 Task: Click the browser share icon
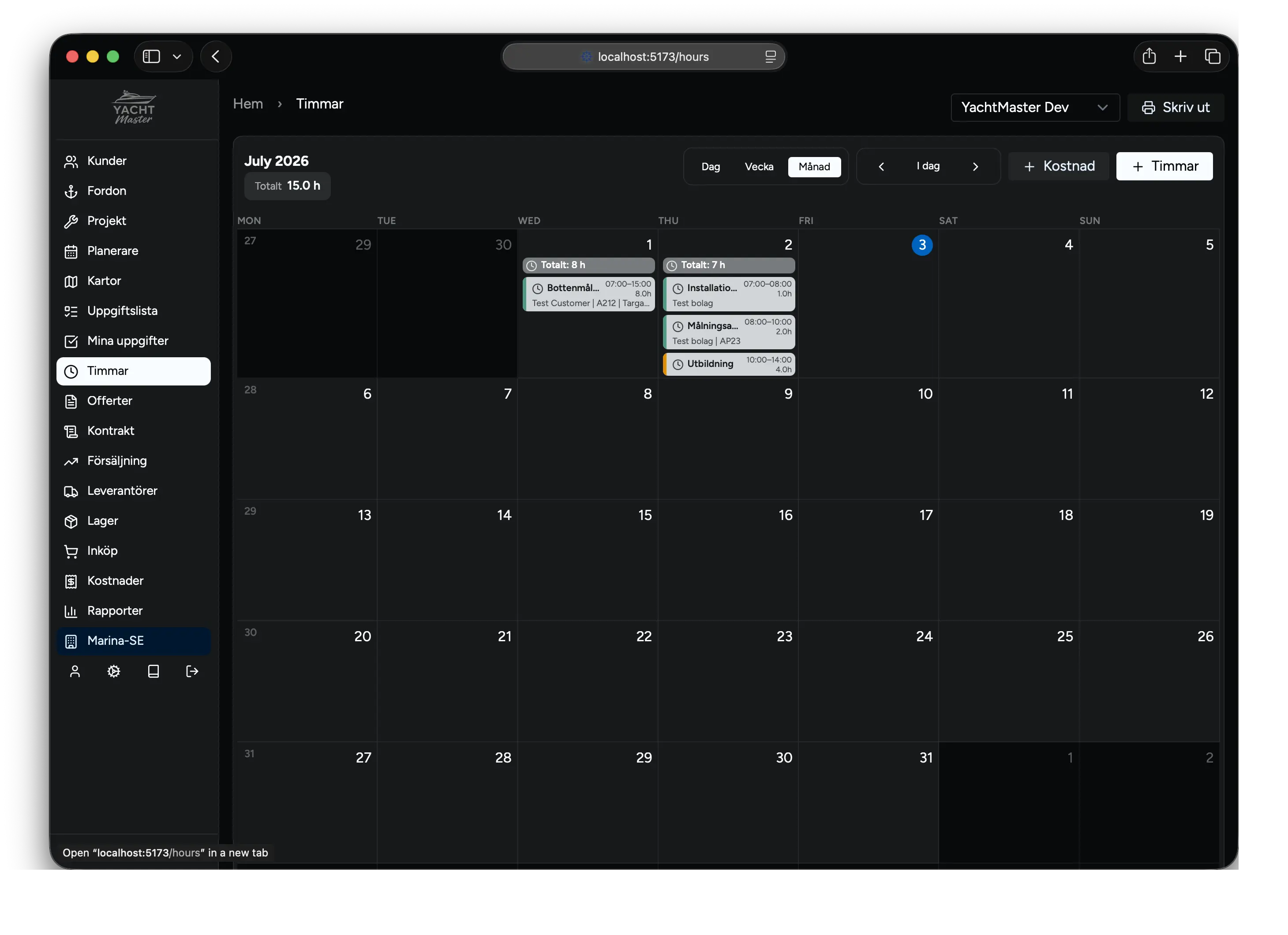tap(1150, 56)
